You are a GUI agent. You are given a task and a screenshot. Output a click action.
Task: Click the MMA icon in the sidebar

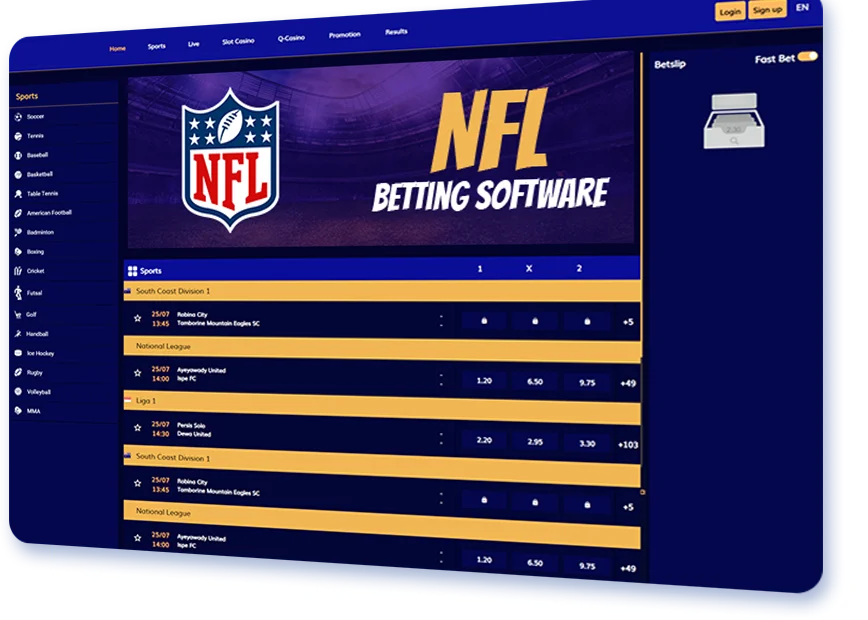[18, 411]
